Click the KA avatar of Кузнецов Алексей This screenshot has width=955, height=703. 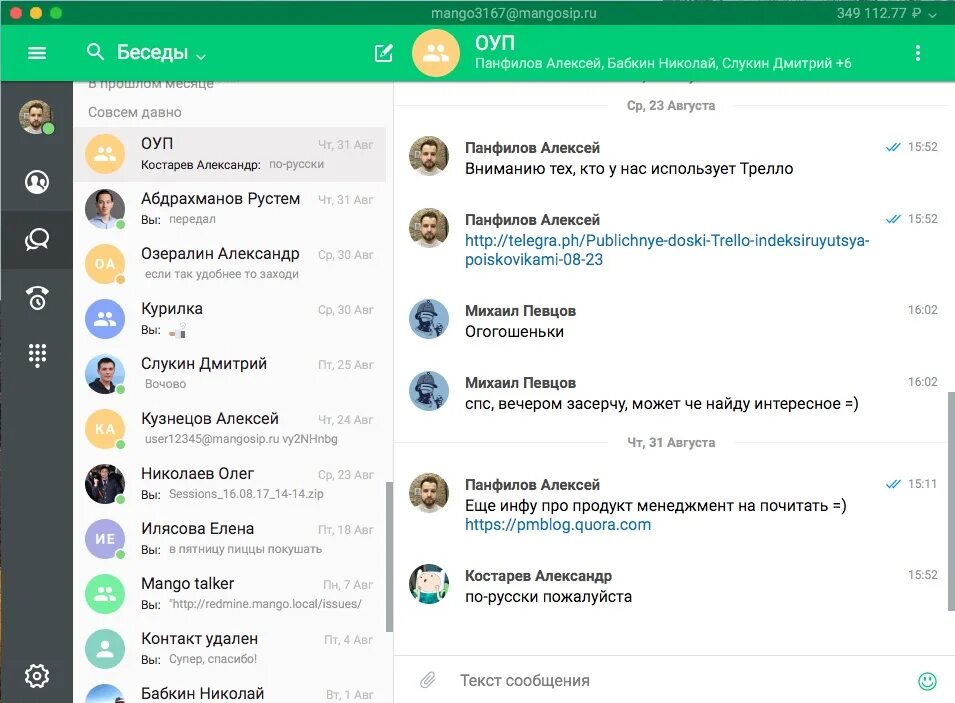tap(105, 428)
